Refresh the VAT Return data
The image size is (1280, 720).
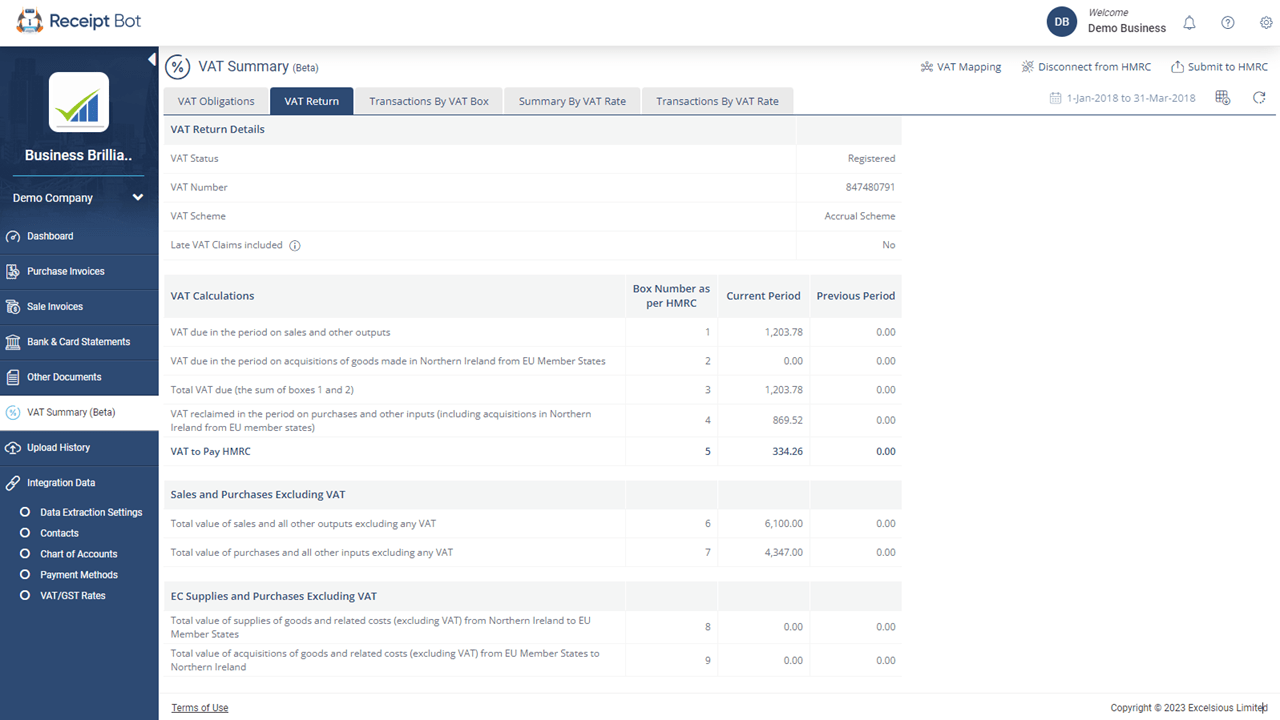[1259, 98]
